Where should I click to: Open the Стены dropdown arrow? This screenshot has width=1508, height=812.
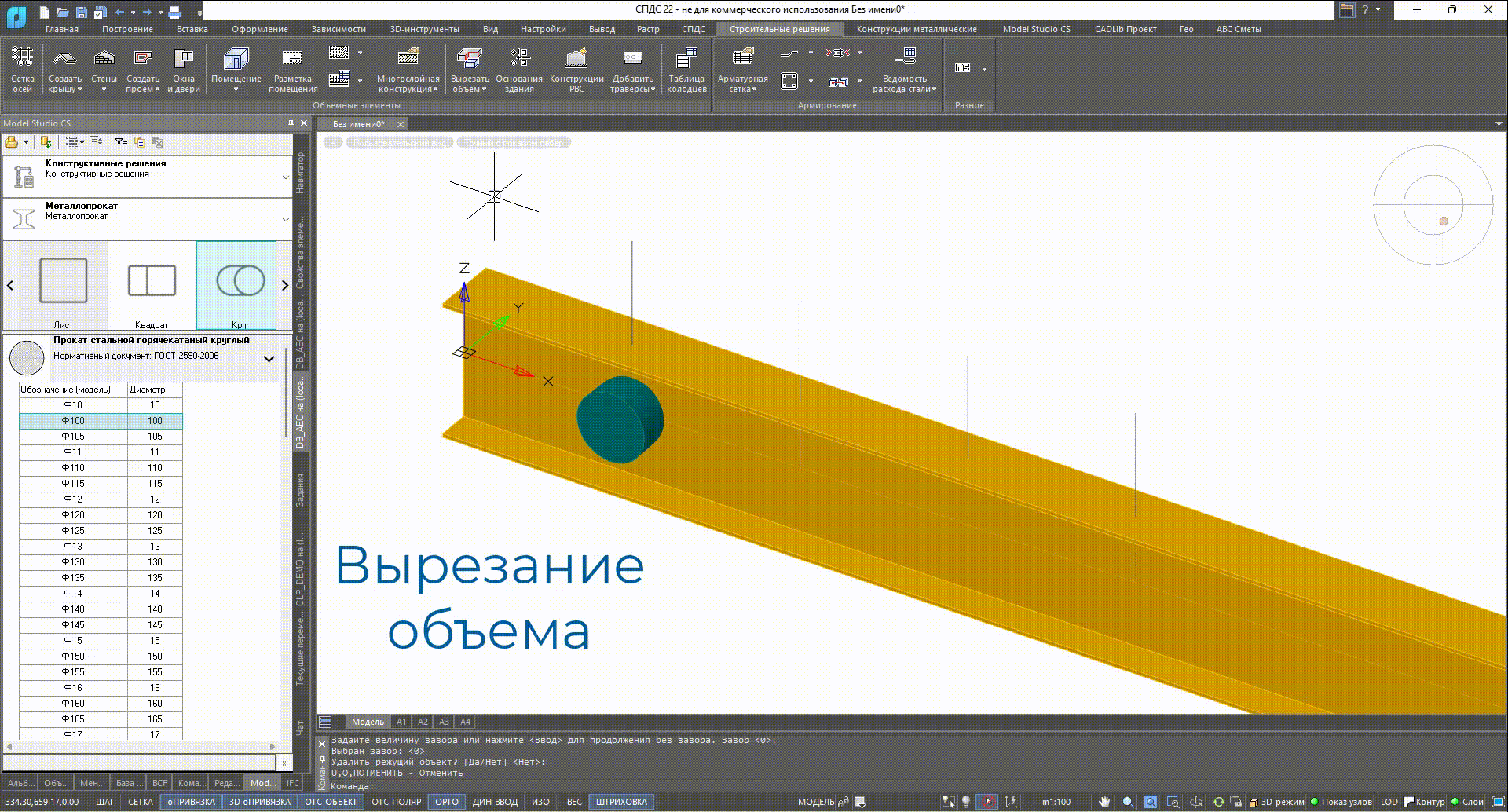coord(104,90)
